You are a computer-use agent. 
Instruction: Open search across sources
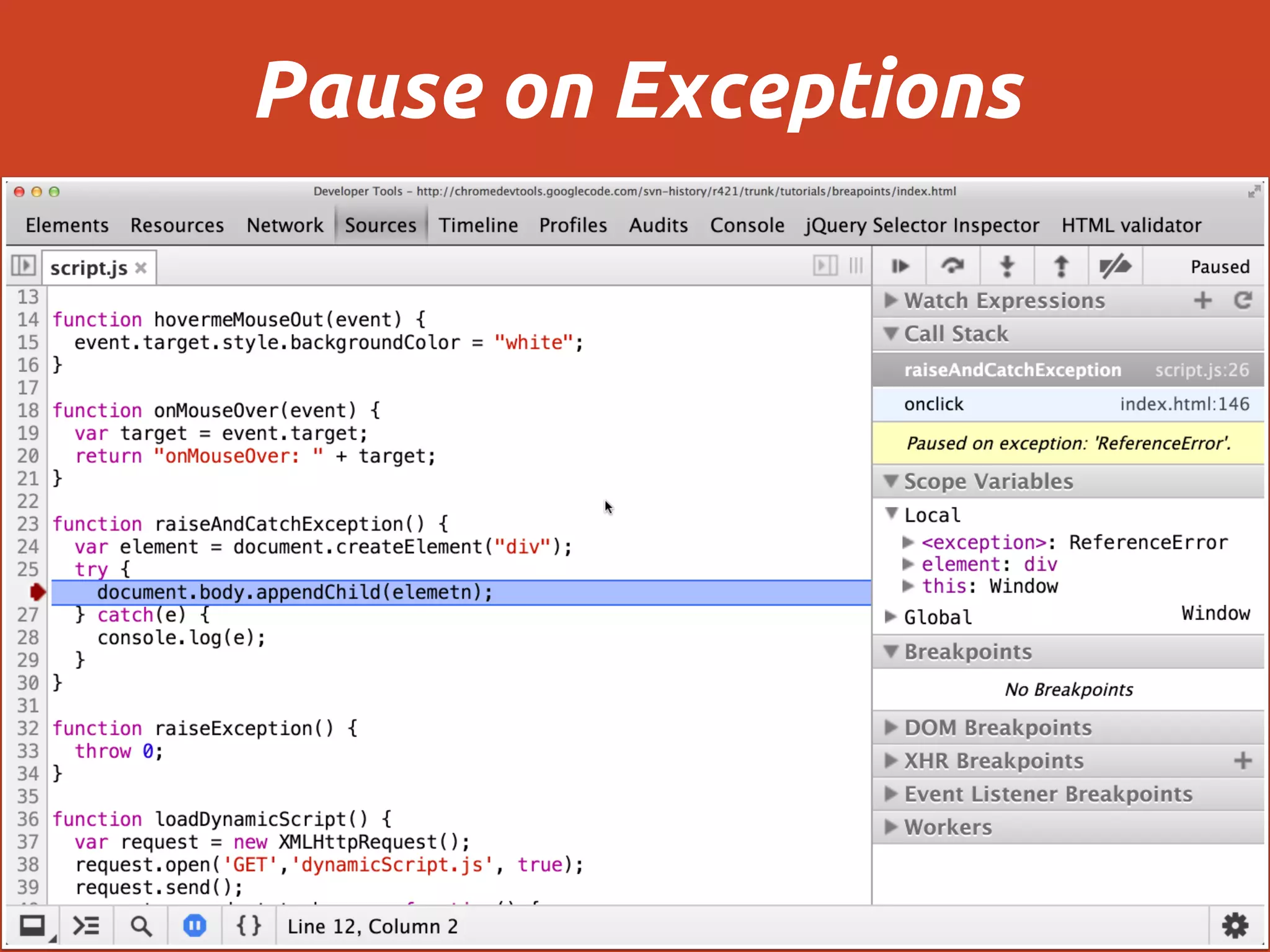141,927
